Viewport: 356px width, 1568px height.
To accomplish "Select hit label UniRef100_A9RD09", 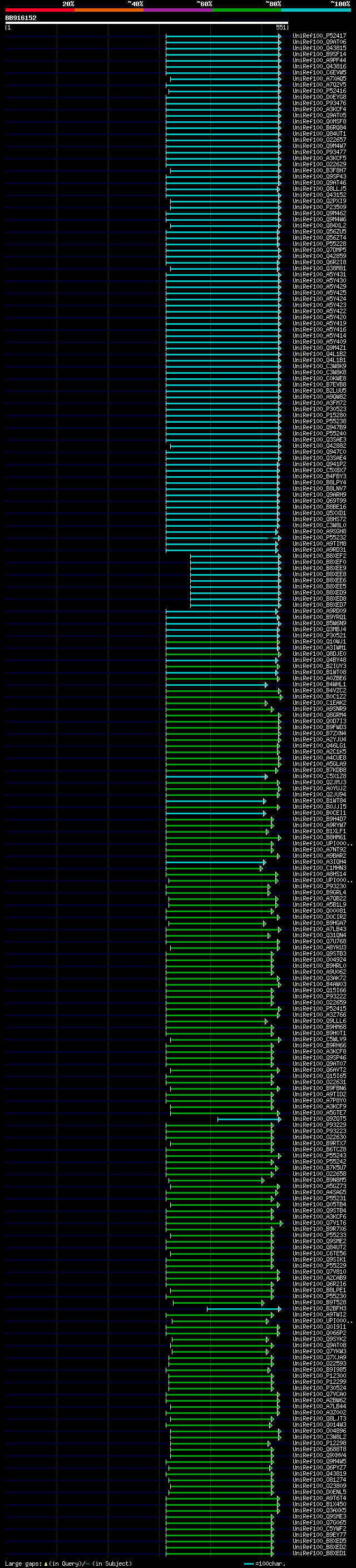I will point(319,611).
